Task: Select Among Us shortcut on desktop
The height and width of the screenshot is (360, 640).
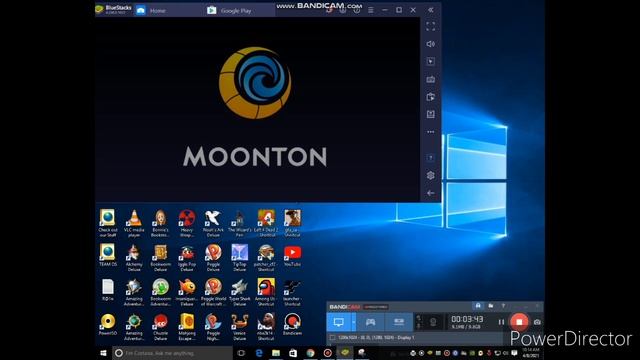Action: 266,291
